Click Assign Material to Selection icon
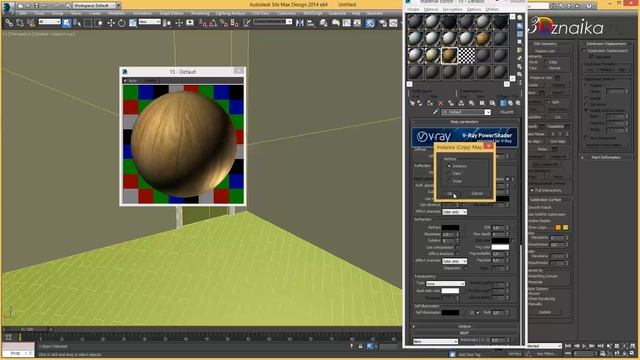This screenshot has width=640, height=360. 430,103
